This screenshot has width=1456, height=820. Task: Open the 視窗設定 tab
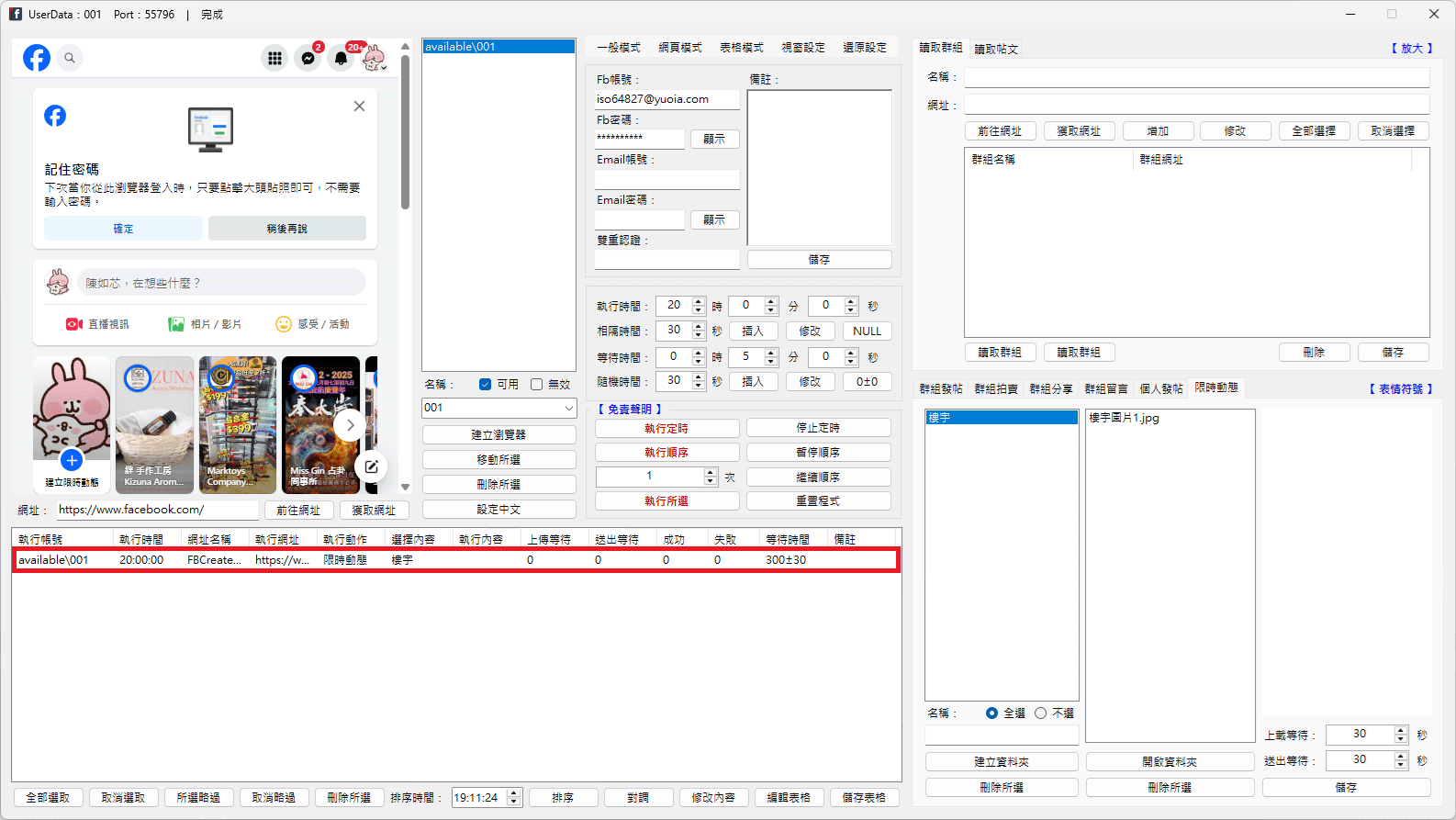tap(803, 48)
